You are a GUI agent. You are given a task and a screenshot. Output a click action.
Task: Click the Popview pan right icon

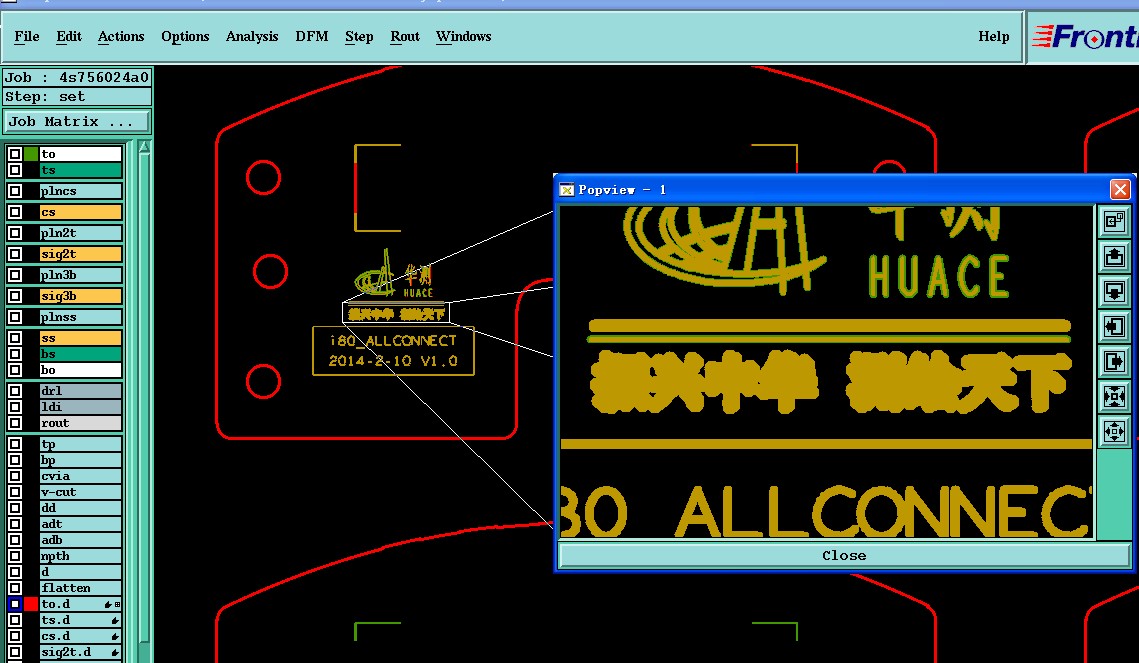[1114, 361]
